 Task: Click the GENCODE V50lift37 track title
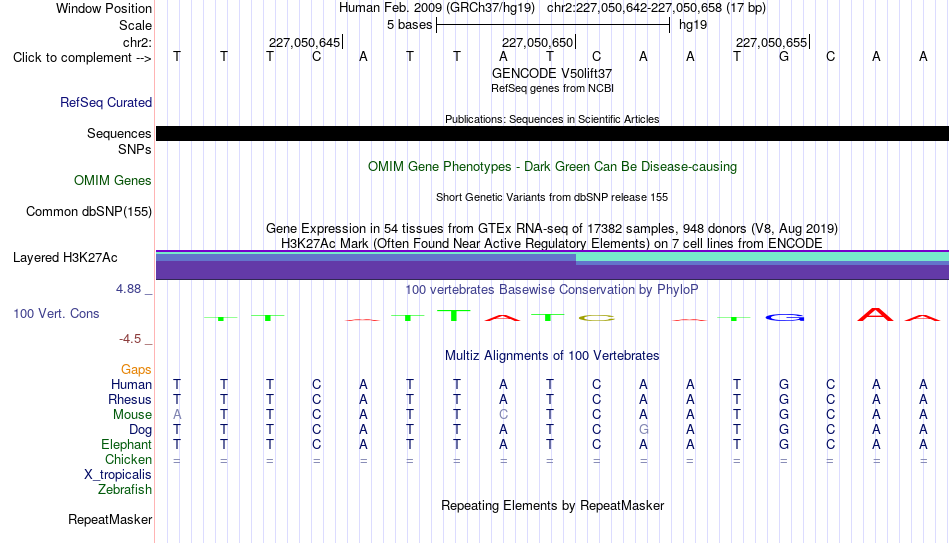pyautogui.click(x=552, y=73)
